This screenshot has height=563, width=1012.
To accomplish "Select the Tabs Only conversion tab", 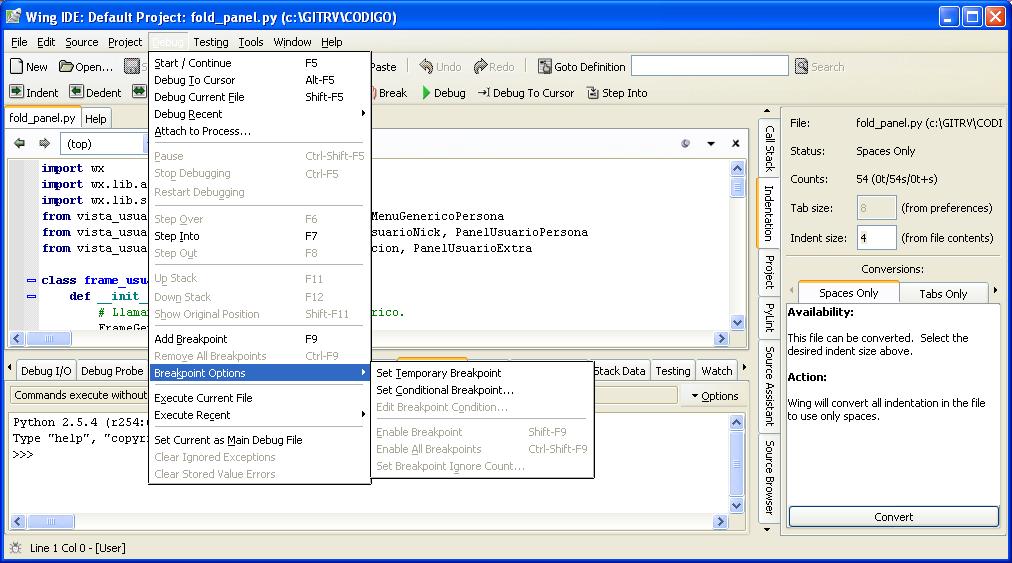I will (943, 294).
